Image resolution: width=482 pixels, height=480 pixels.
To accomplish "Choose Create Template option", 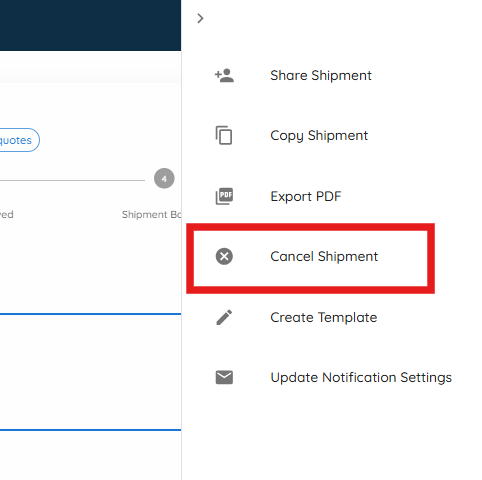I will (x=324, y=317).
